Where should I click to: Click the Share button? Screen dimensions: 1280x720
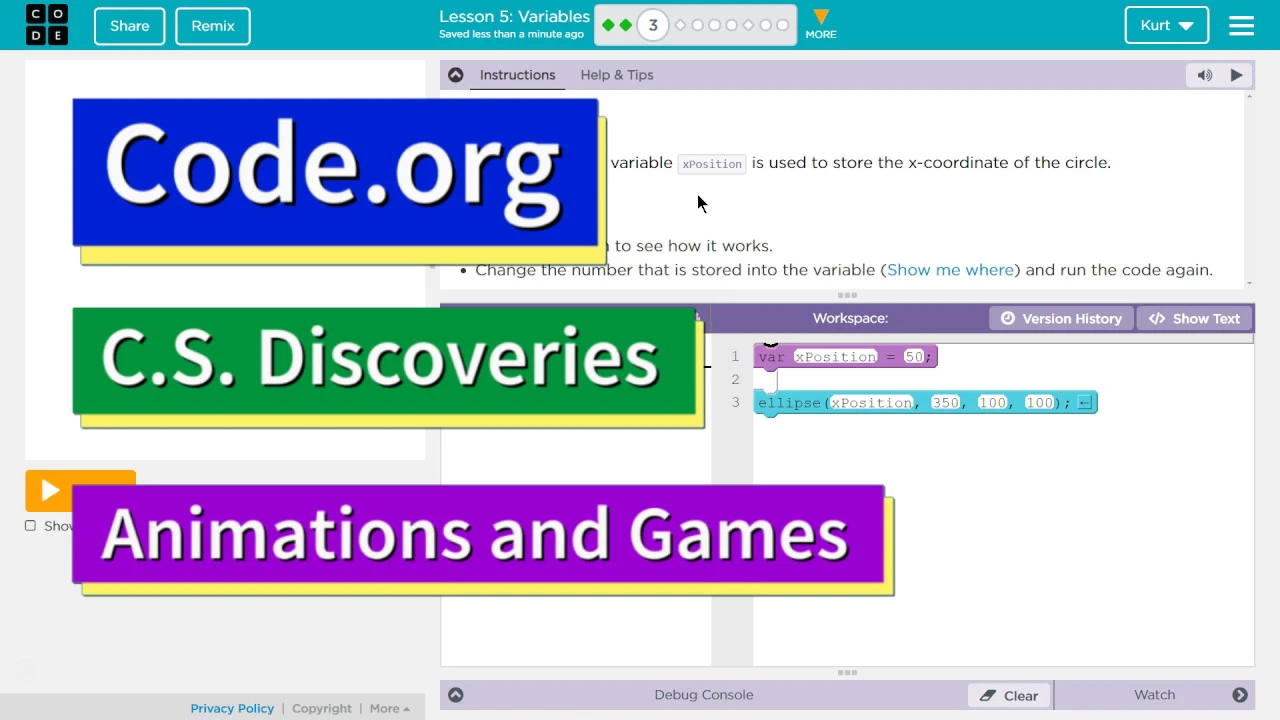tap(130, 26)
